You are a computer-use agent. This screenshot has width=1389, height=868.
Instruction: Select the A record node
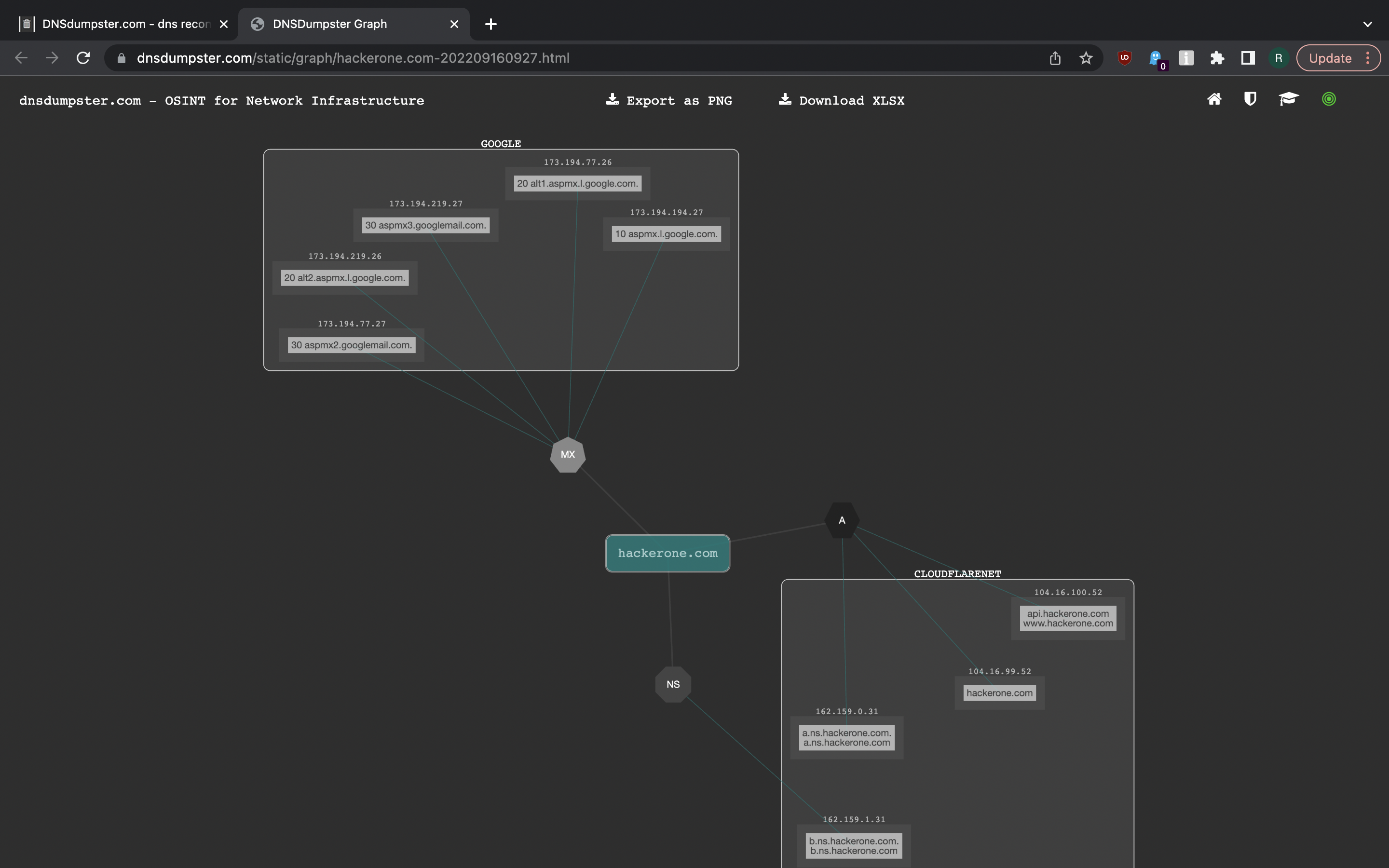click(x=842, y=521)
